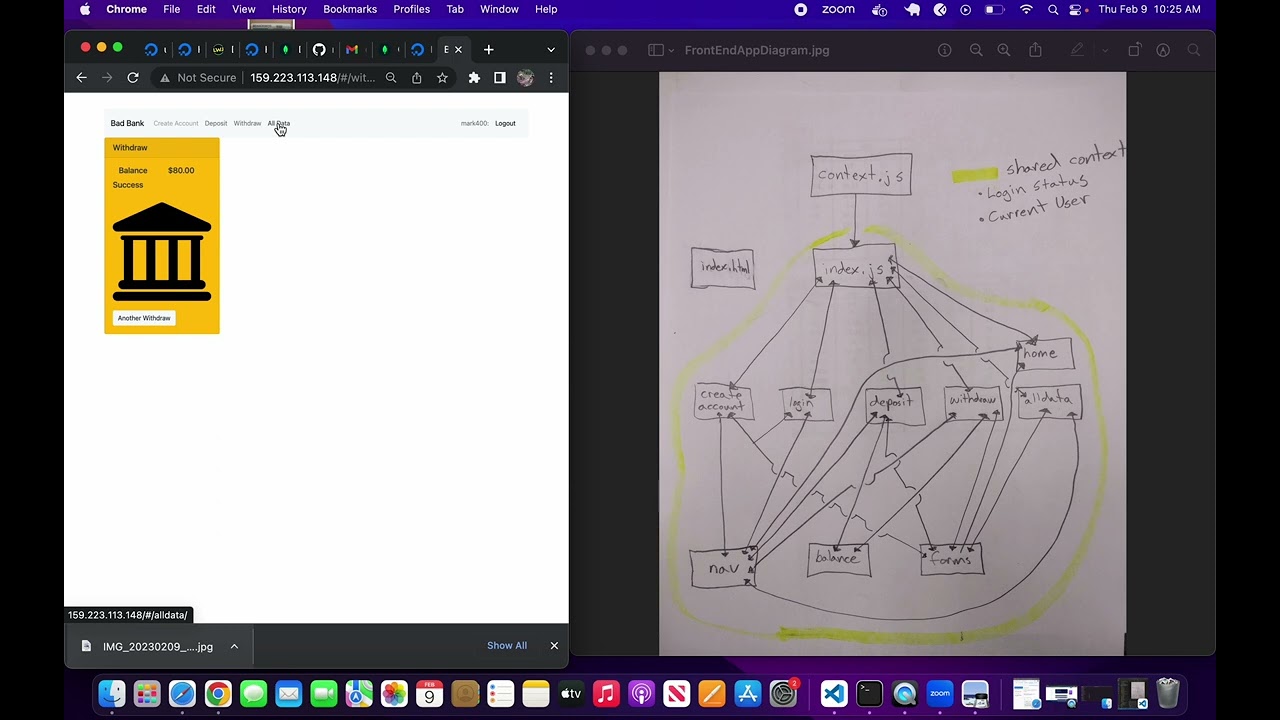Viewport: 1280px width, 720px height.
Task: Open Visual Studio Code in Dock
Action: coord(834,693)
